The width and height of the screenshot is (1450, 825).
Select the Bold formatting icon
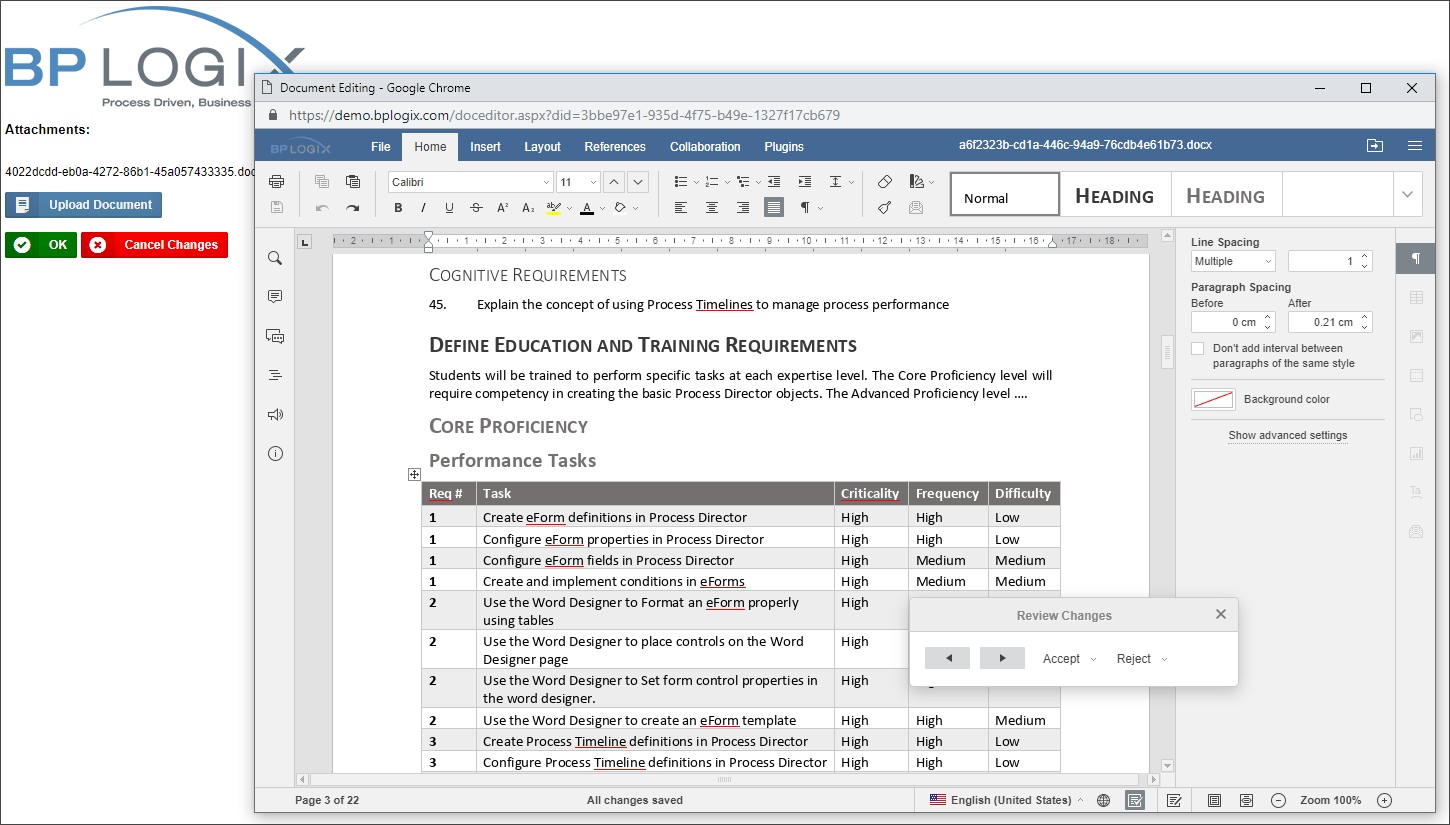coord(398,207)
